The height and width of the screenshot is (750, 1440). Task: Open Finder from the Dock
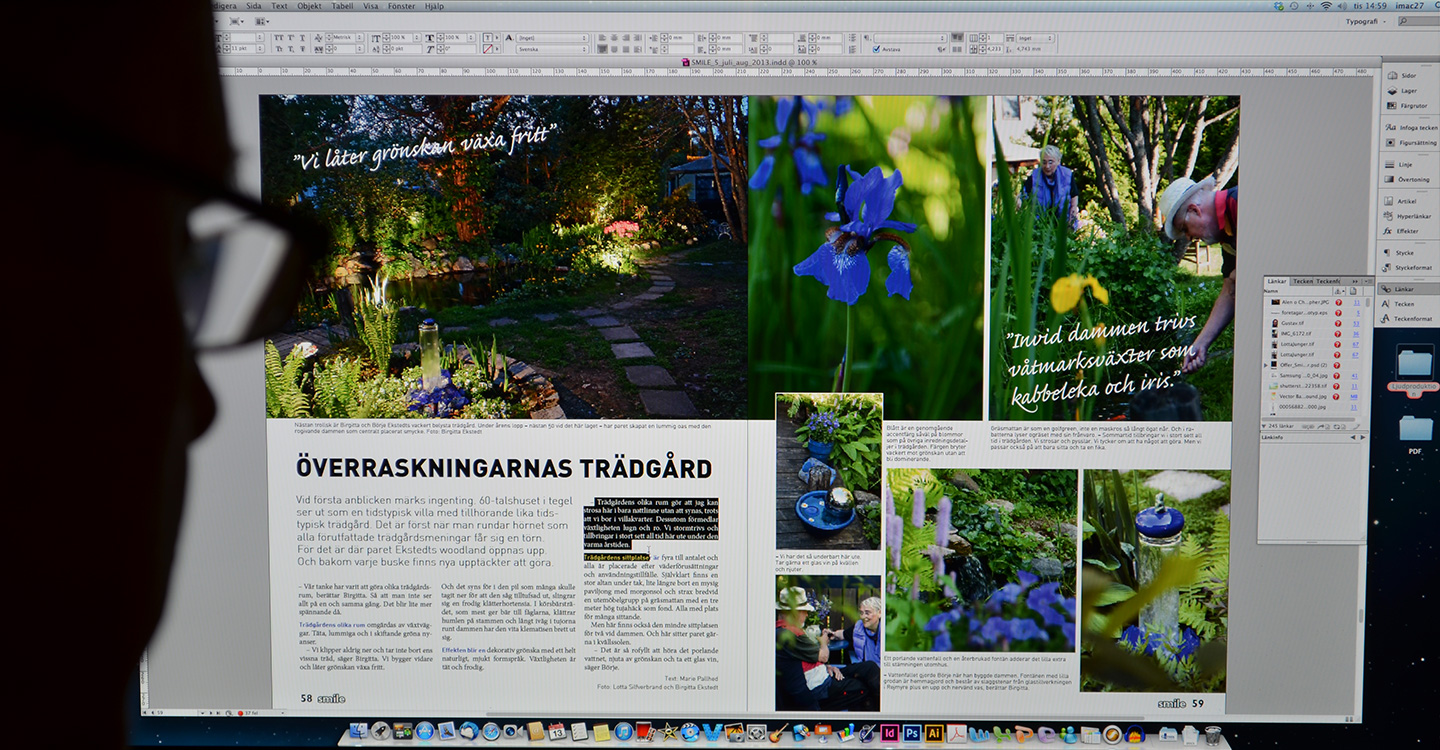point(359,732)
